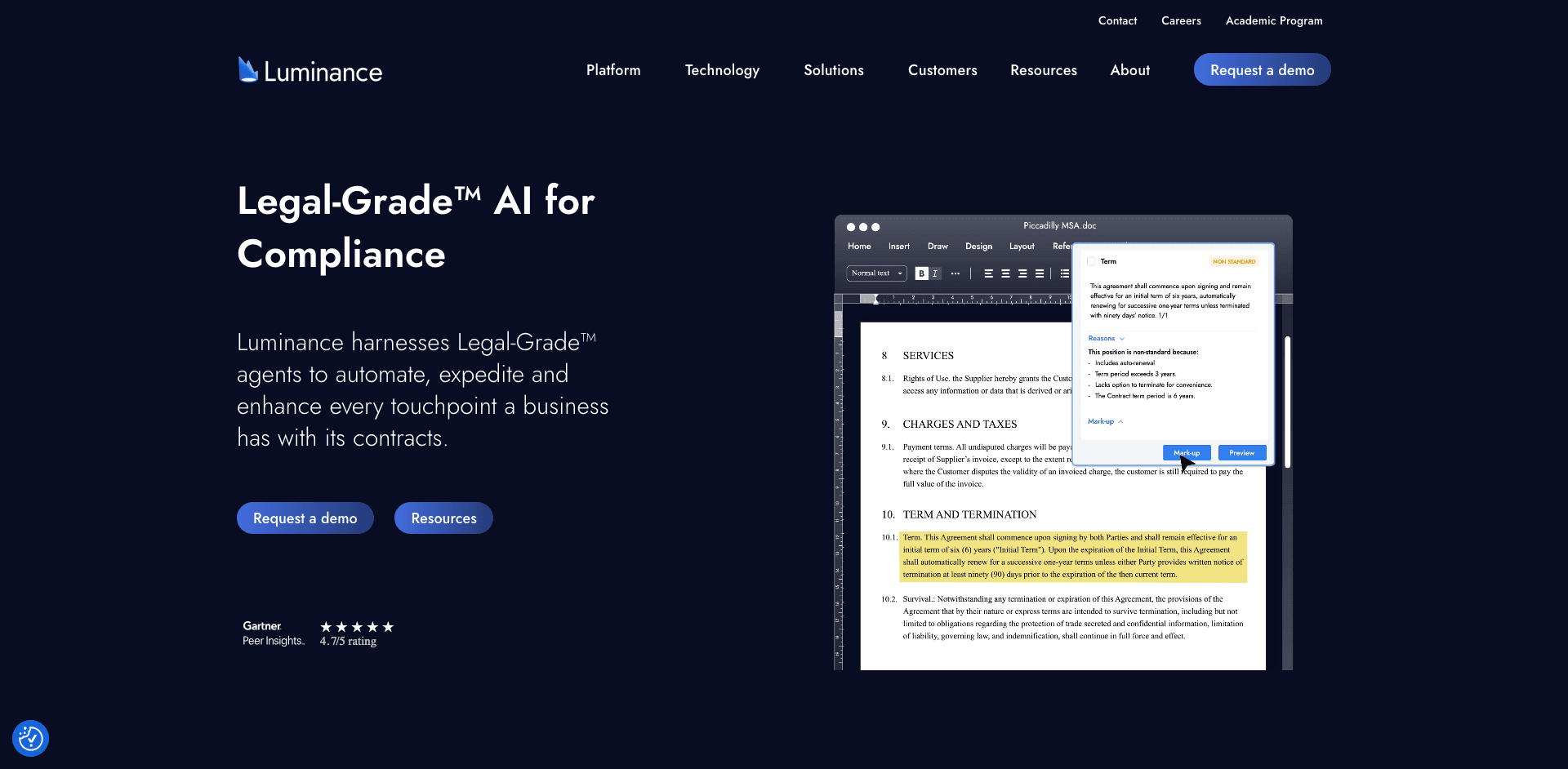Select the align left icon

(x=989, y=273)
